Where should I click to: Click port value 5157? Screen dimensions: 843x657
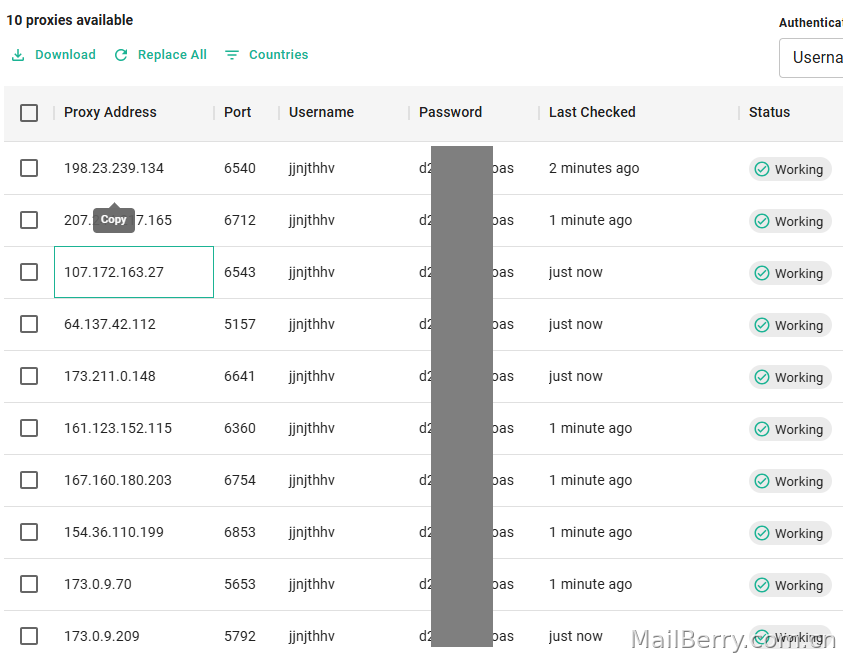240,324
